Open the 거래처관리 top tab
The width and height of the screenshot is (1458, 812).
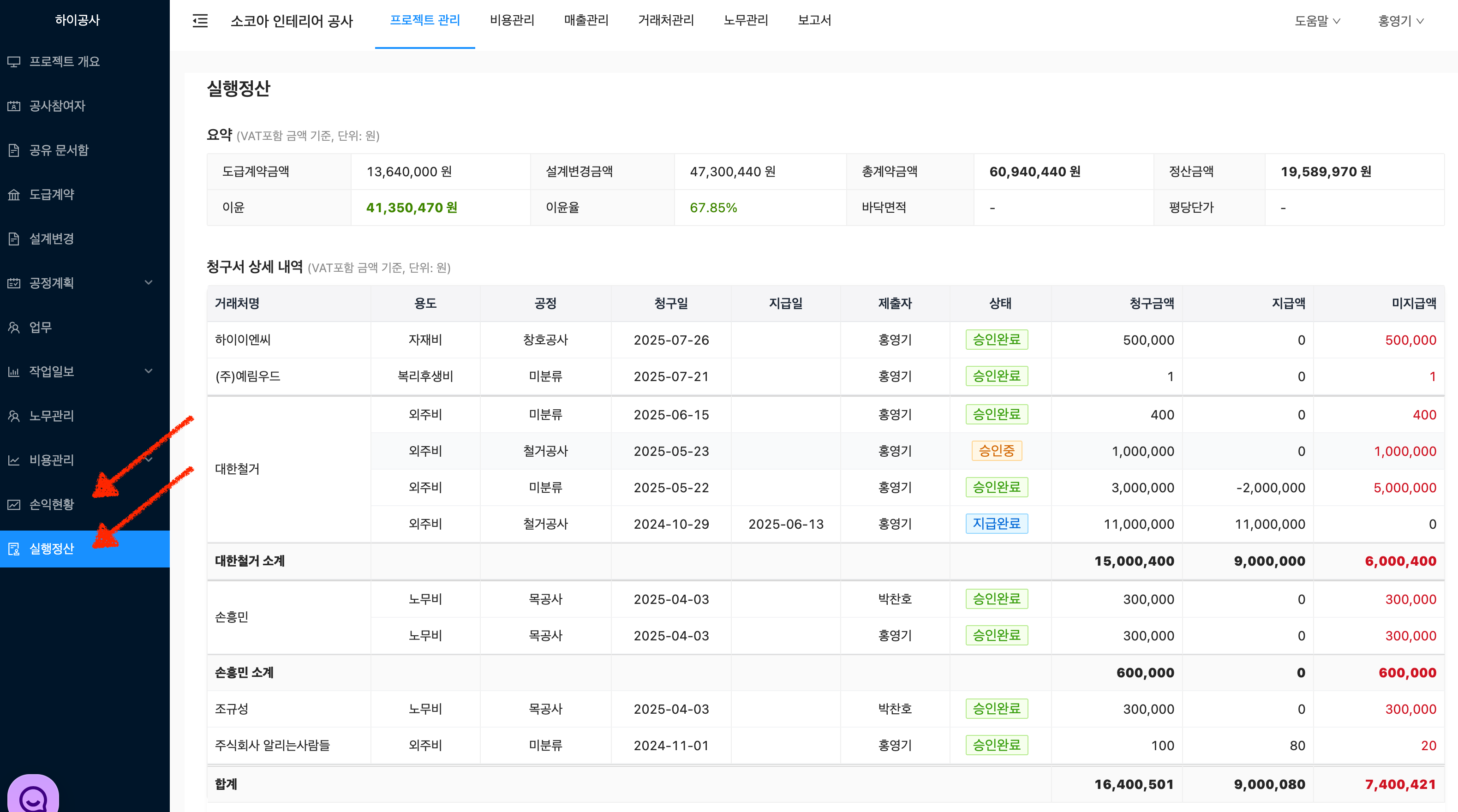pos(666,20)
